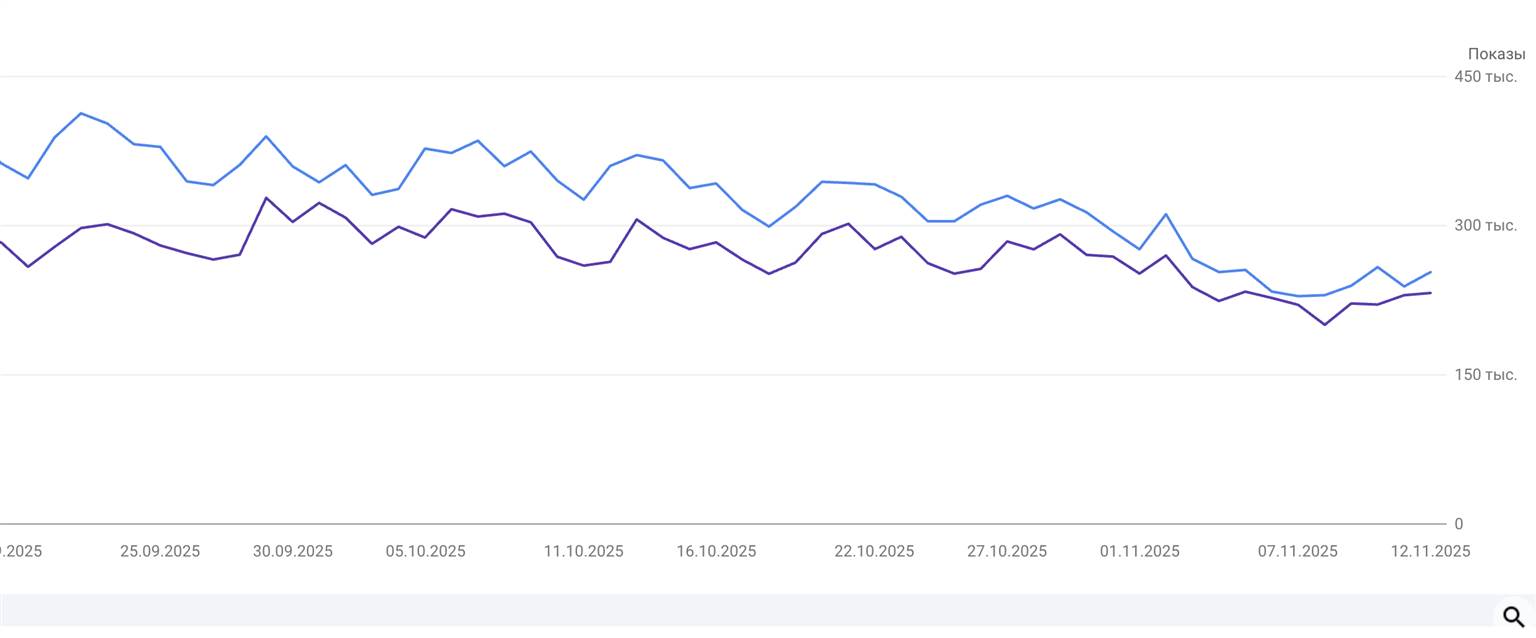Image resolution: width=1536 pixels, height=638 pixels.
Task: Click the dark purple line's lowest dip
Action: [x=1325, y=325]
